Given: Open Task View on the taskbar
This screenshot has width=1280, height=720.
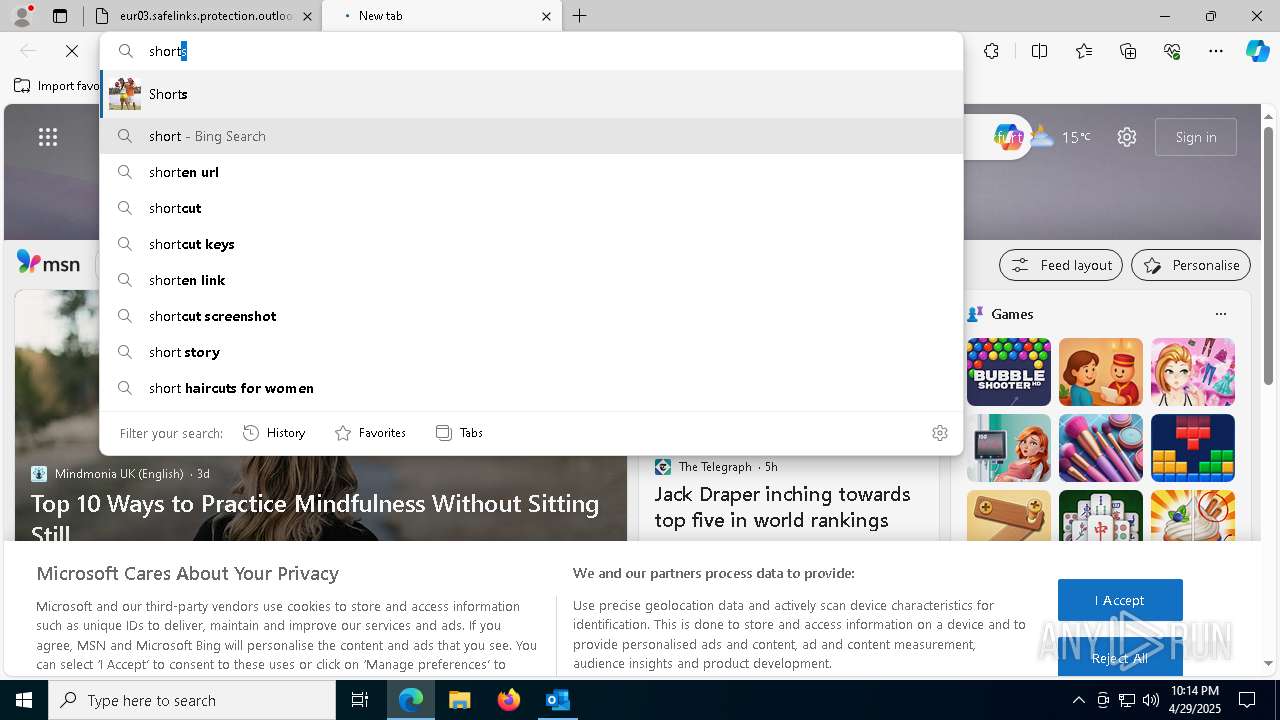Looking at the screenshot, I should [x=360, y=700].
